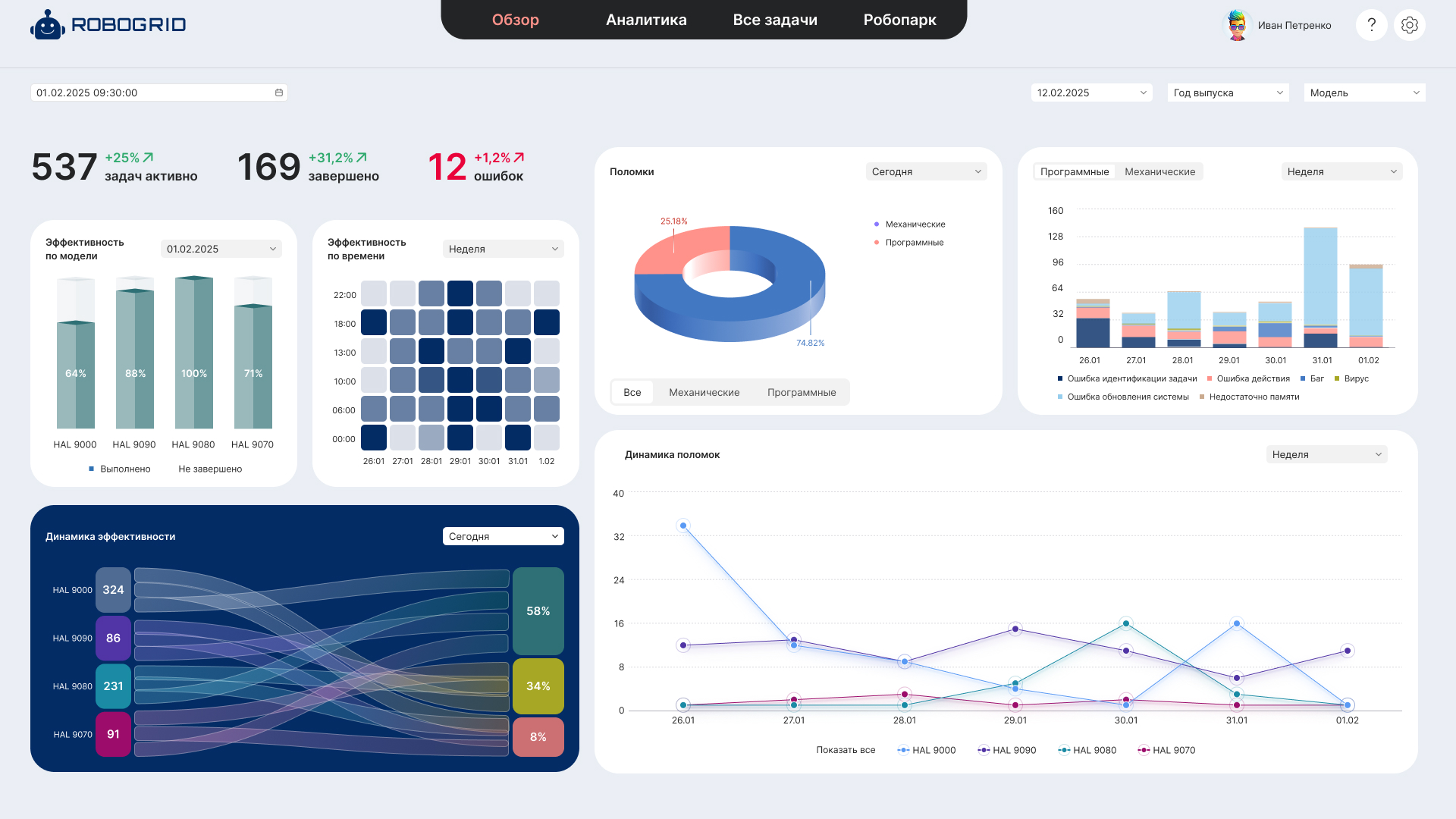The width and height of the screenshot is (1456, 819).
Task: Toggle Механические legend item in donut chart
Action: tap(915, 224)
